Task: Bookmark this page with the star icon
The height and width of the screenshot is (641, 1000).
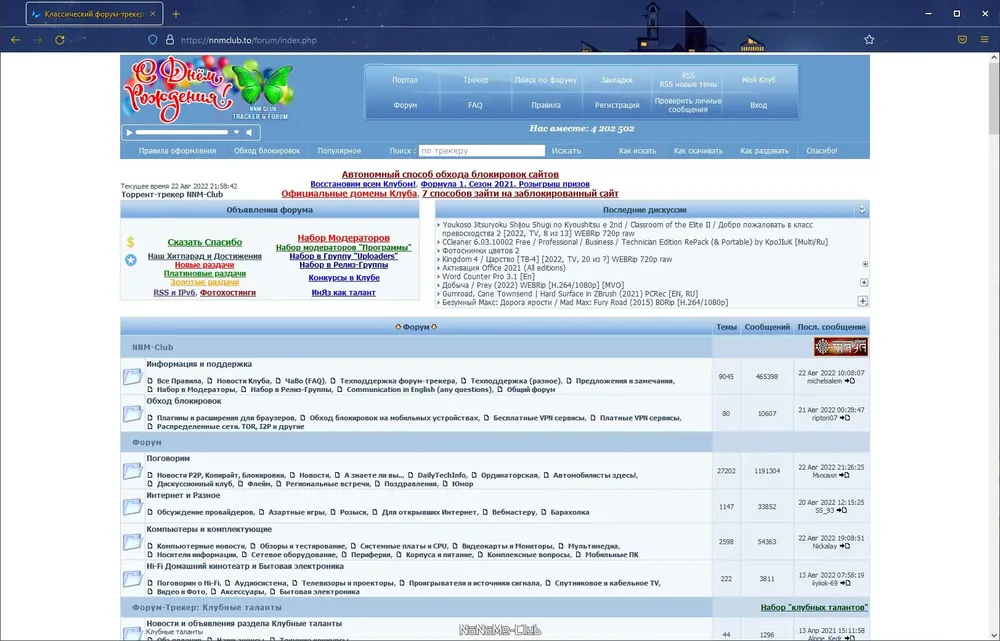Action: tap(869, 40)
